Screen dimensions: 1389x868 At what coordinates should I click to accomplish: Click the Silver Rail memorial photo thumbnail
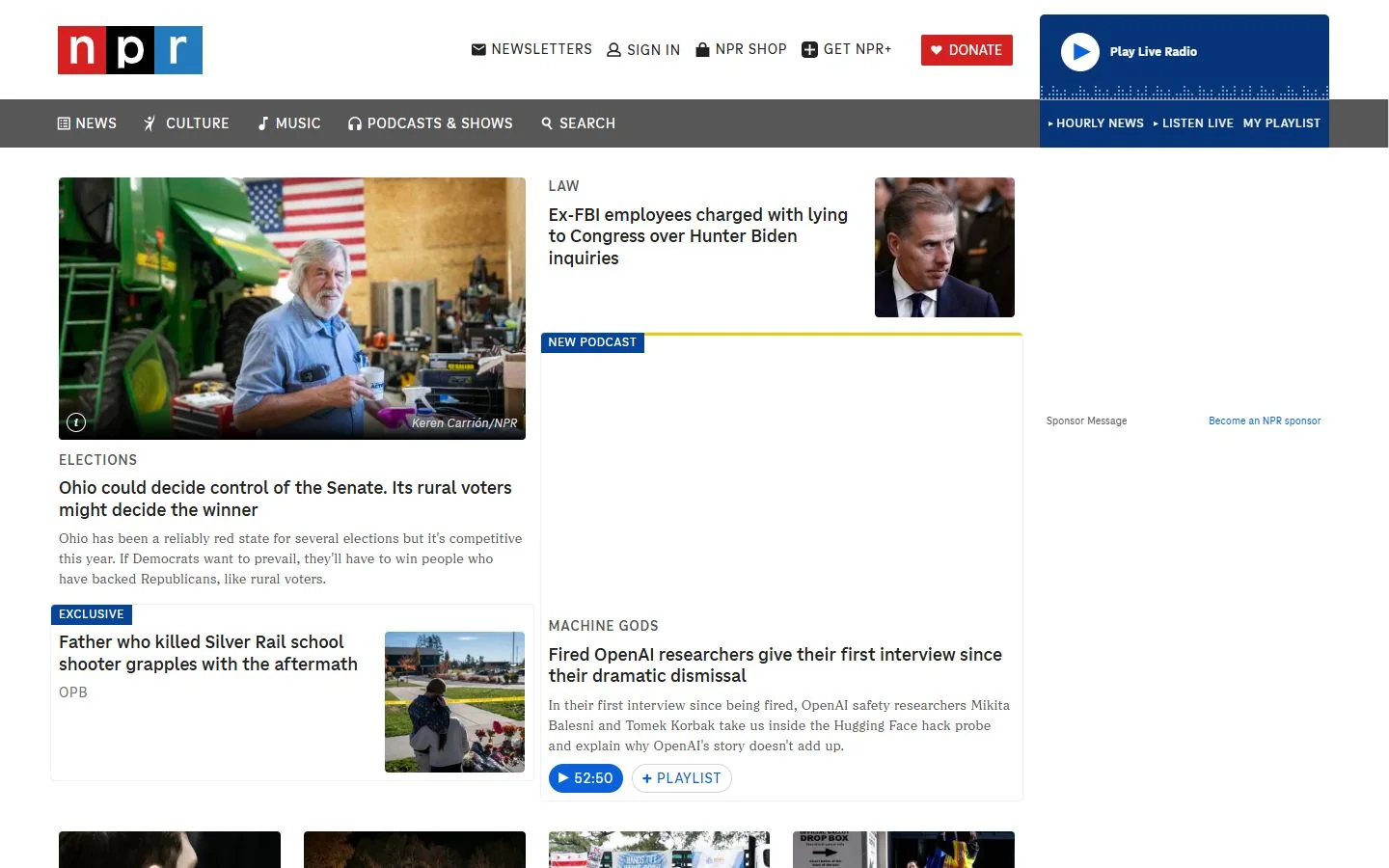tap(454, 702)
